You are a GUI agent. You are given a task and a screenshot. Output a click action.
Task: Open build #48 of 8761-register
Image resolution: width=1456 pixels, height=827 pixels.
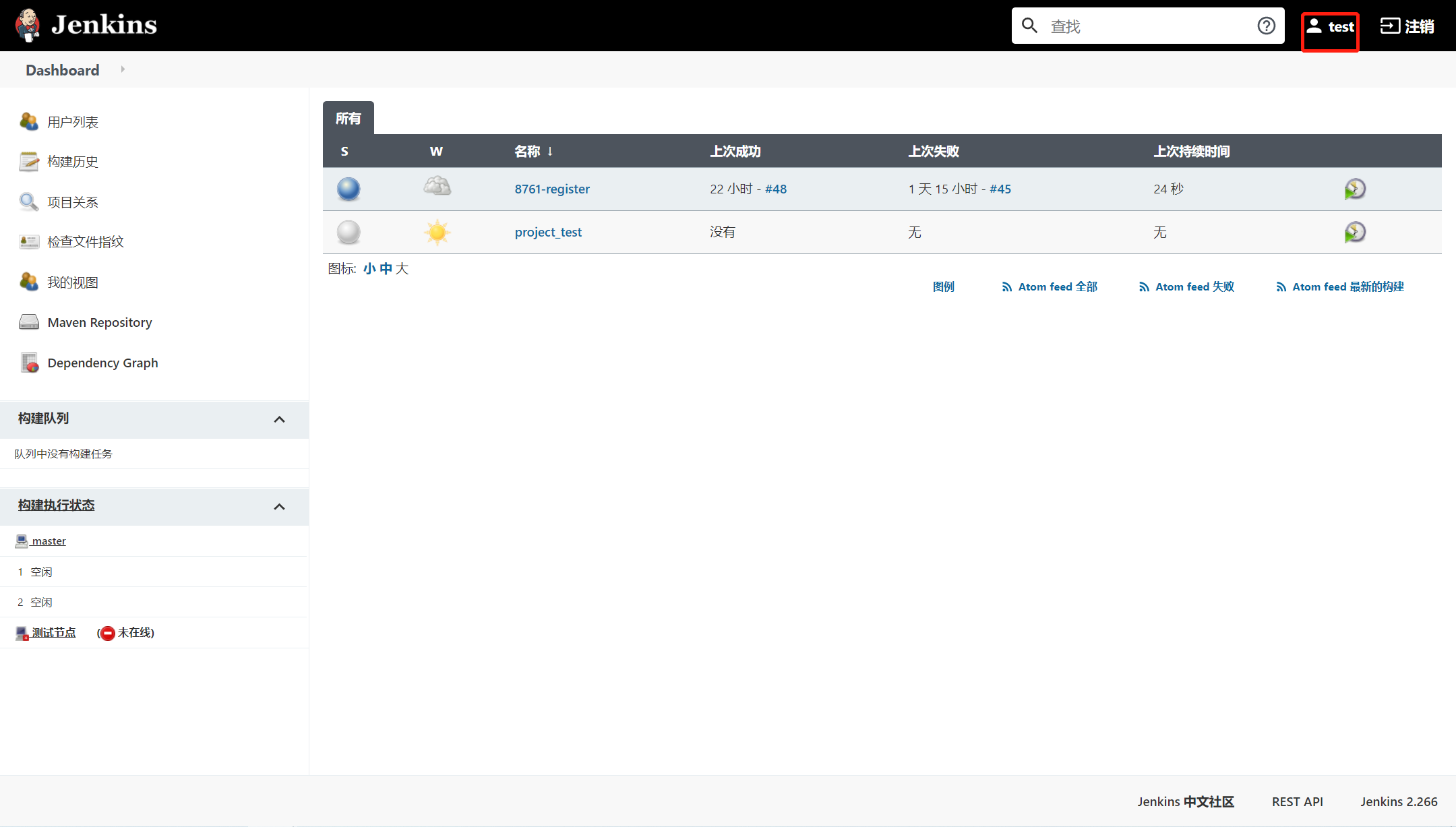pyautogui.click(x=776, y=189)
